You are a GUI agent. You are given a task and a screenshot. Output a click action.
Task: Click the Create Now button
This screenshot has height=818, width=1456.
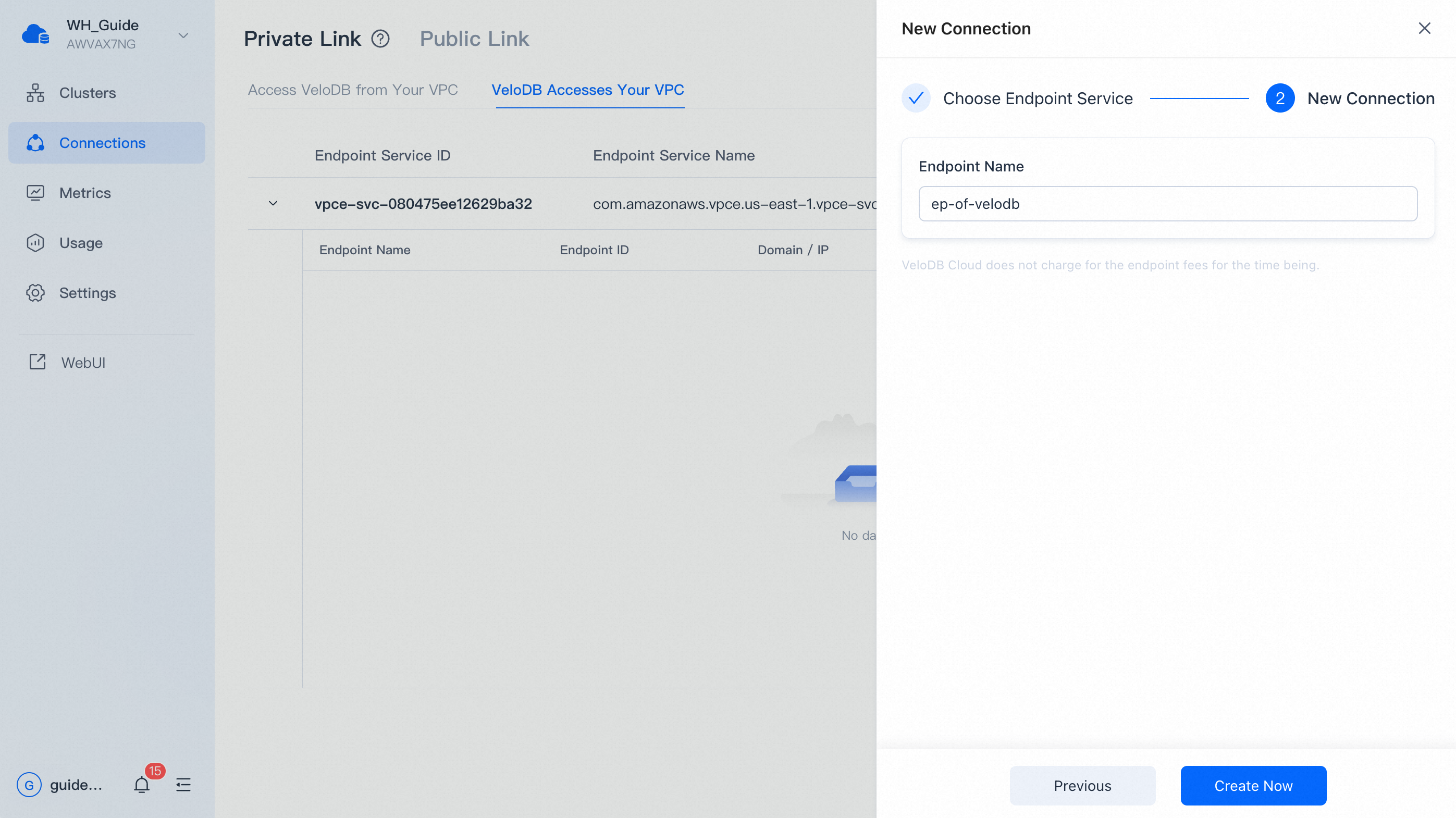pyautogui.click(x=1253, y=785)
